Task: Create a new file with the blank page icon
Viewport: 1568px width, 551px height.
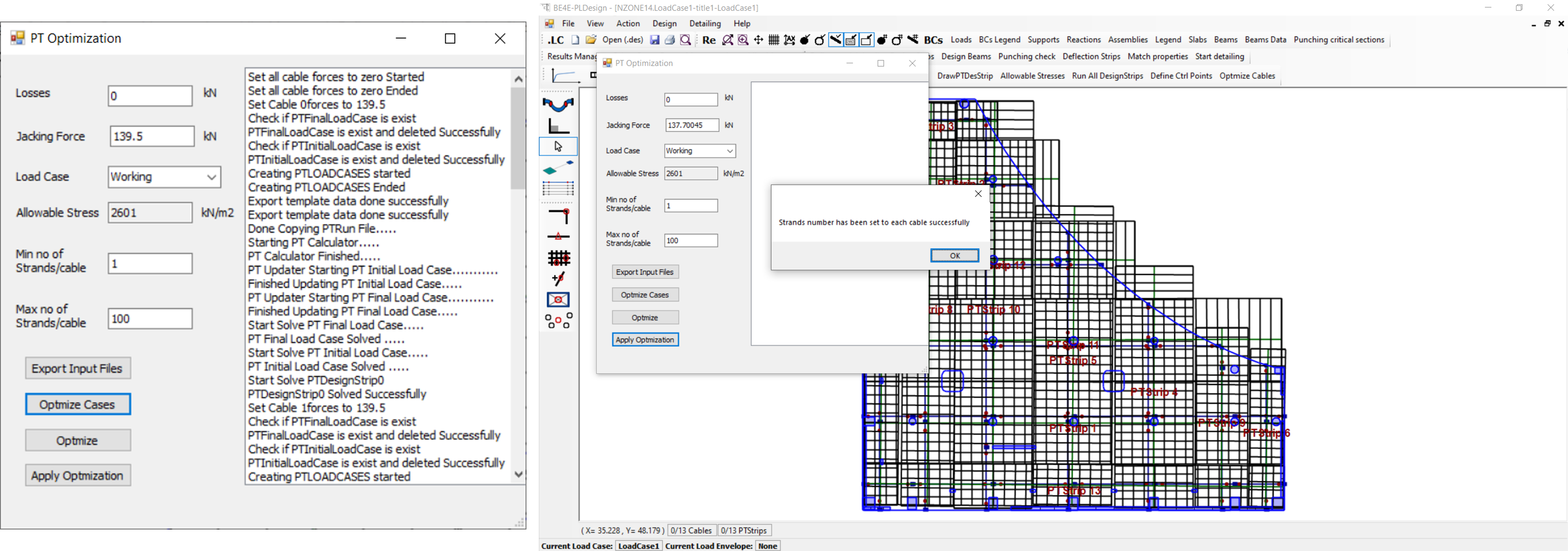Action: point(575,40)
